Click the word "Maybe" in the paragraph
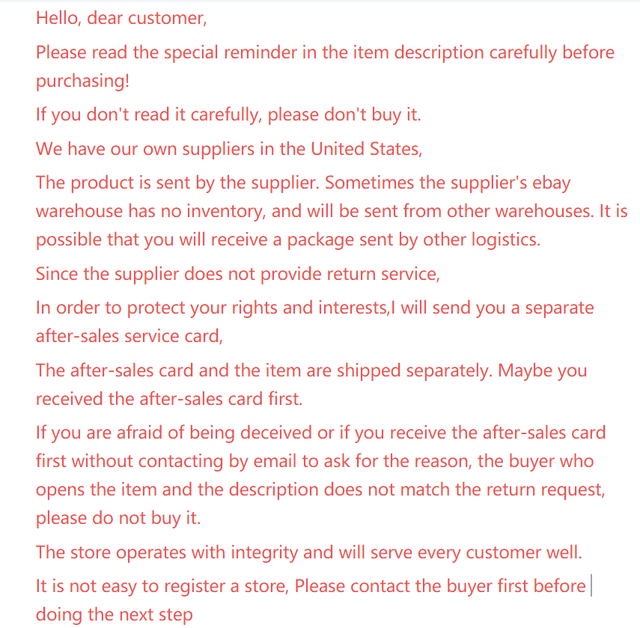This screenshot has width=640, height=628. coord(527,370)
